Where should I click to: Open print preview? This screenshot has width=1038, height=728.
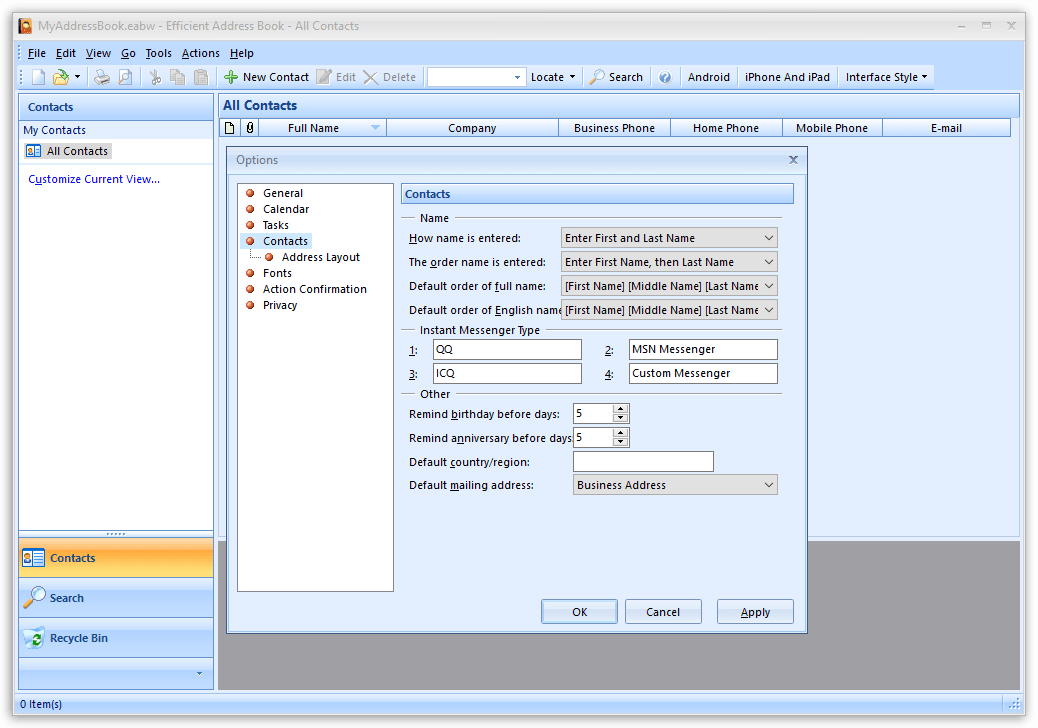tap(123, 76)
